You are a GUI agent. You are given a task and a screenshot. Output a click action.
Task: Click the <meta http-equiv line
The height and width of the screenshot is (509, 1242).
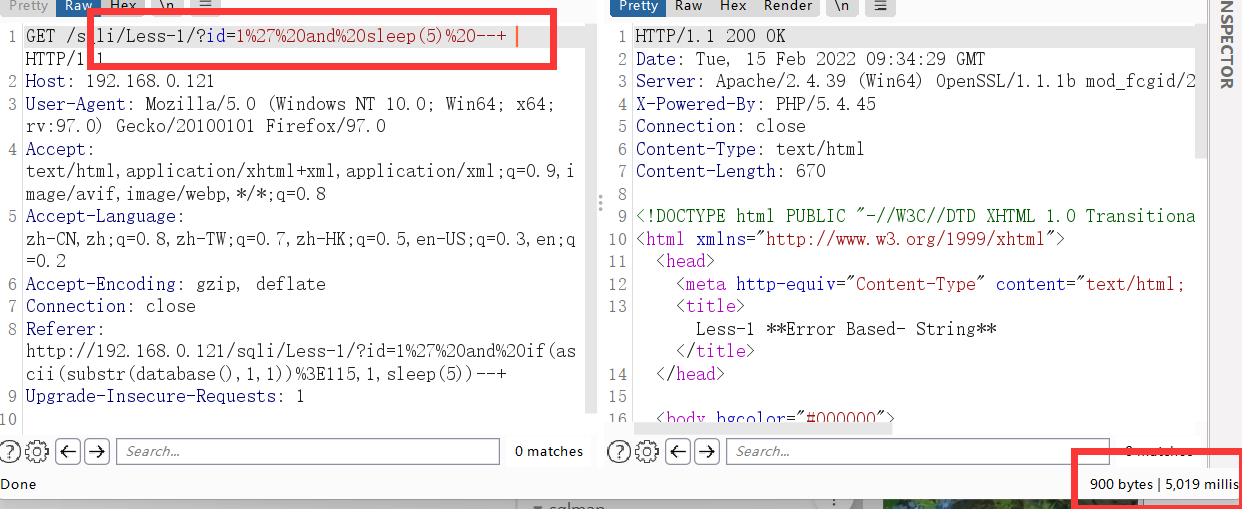(x=930, y=284)
